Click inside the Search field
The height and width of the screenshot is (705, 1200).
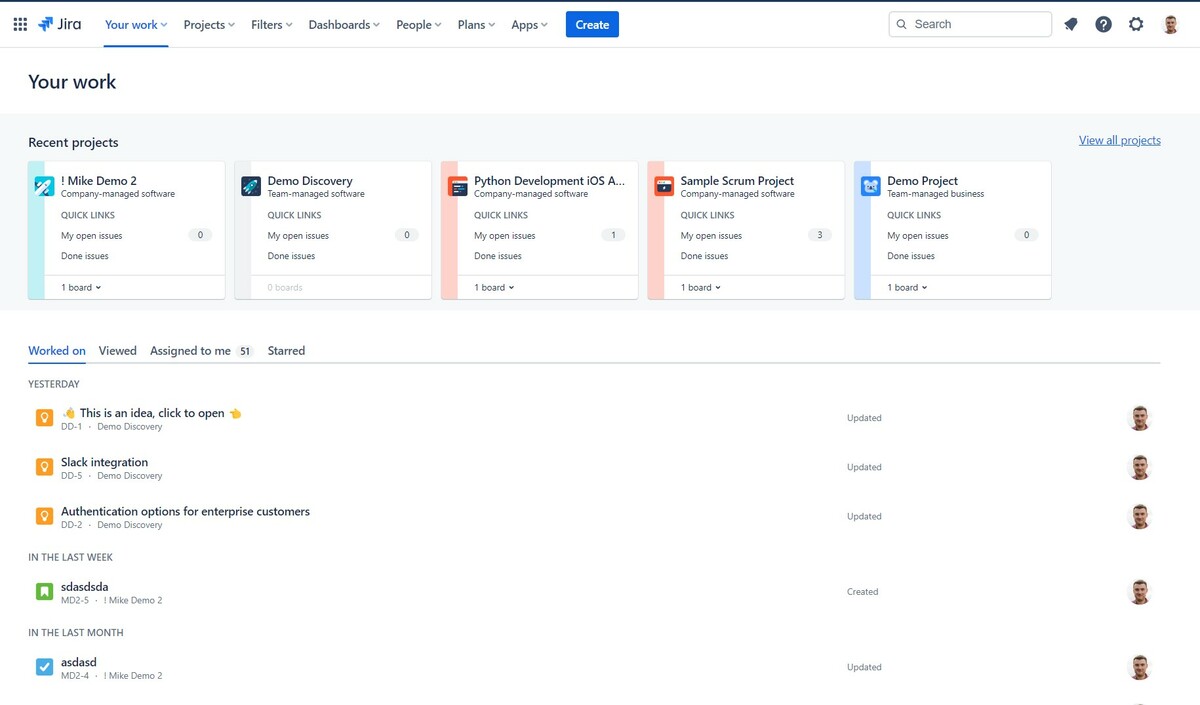969,23
